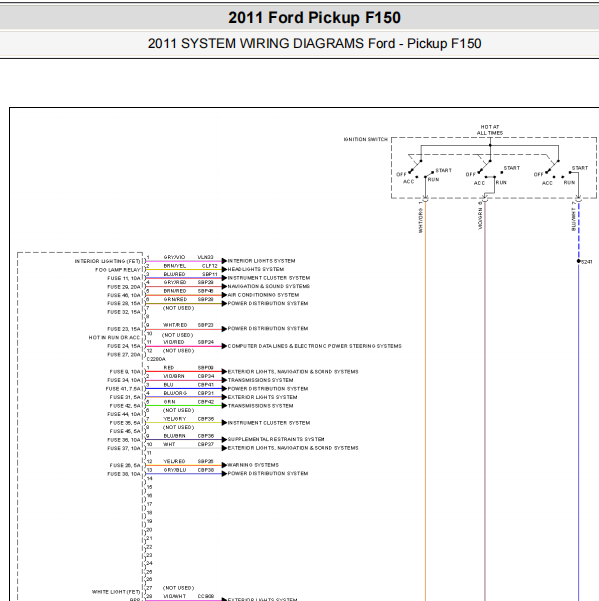Viewport: 599px width, 601px height.
Task: Select FUSE 24, 15A label
Action: coord(124,346)
